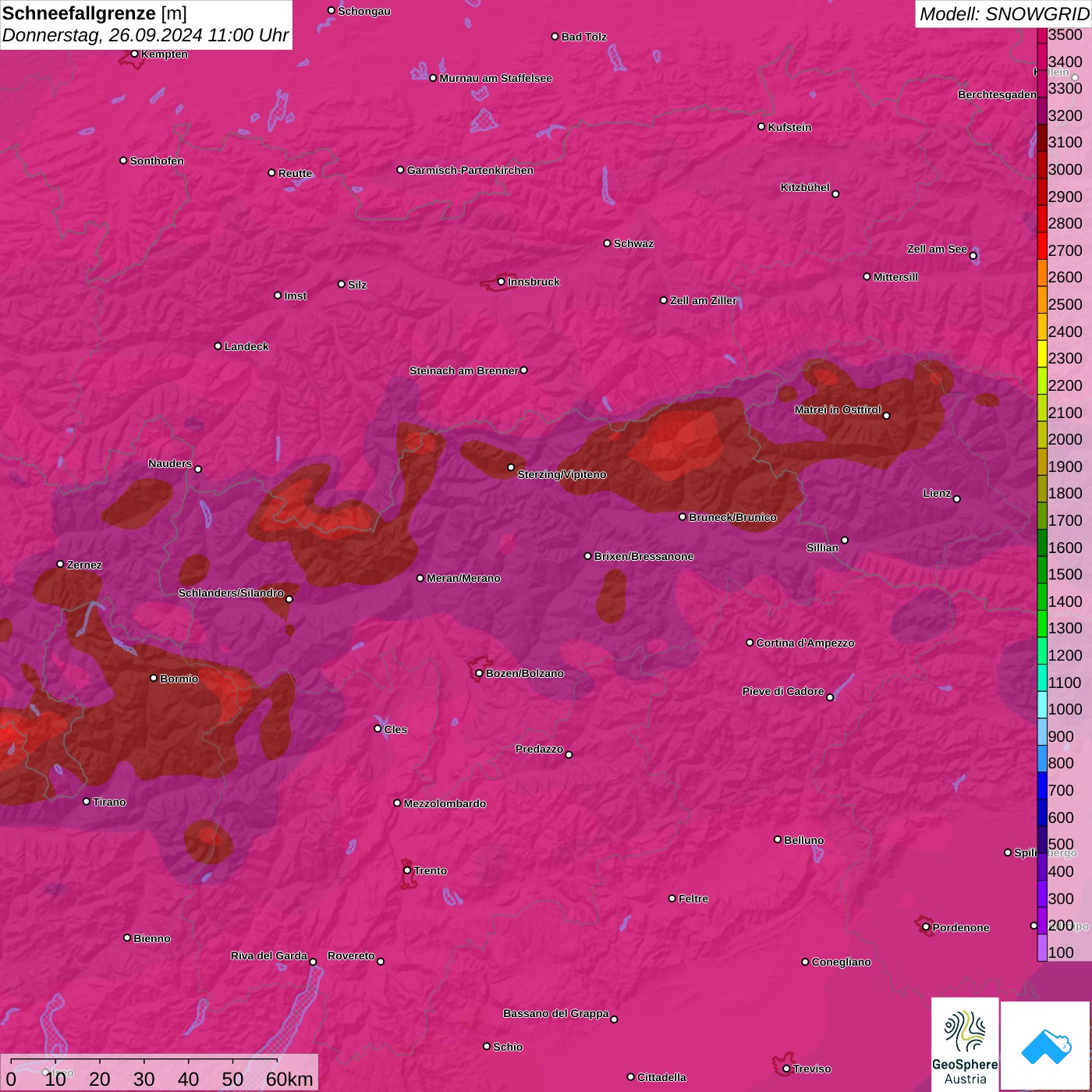Select the Belluno marker dot
1092x1092 pixels.
pos(778,839)
